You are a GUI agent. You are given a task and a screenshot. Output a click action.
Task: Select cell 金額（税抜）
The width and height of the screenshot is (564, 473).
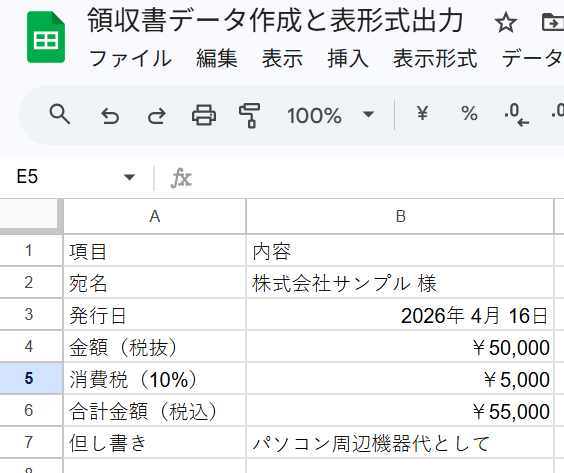click(x=155, y=346)
